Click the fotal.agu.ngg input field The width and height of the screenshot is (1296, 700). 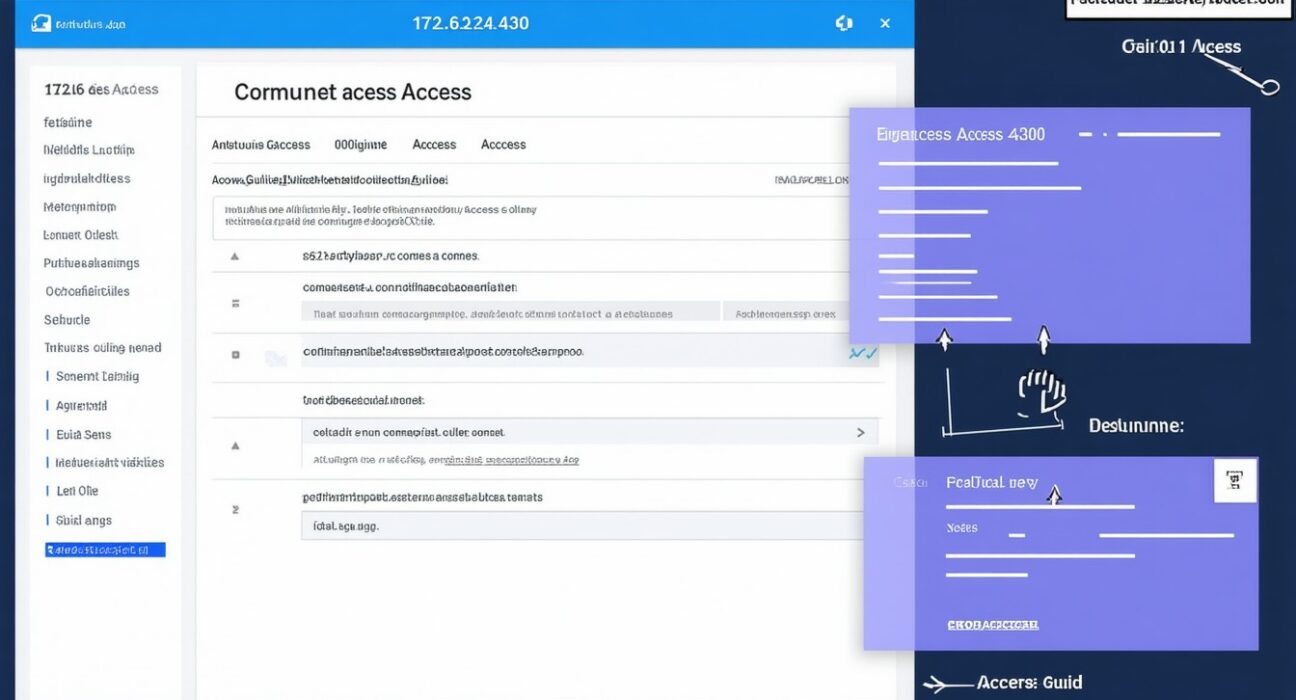pos(580,525)
